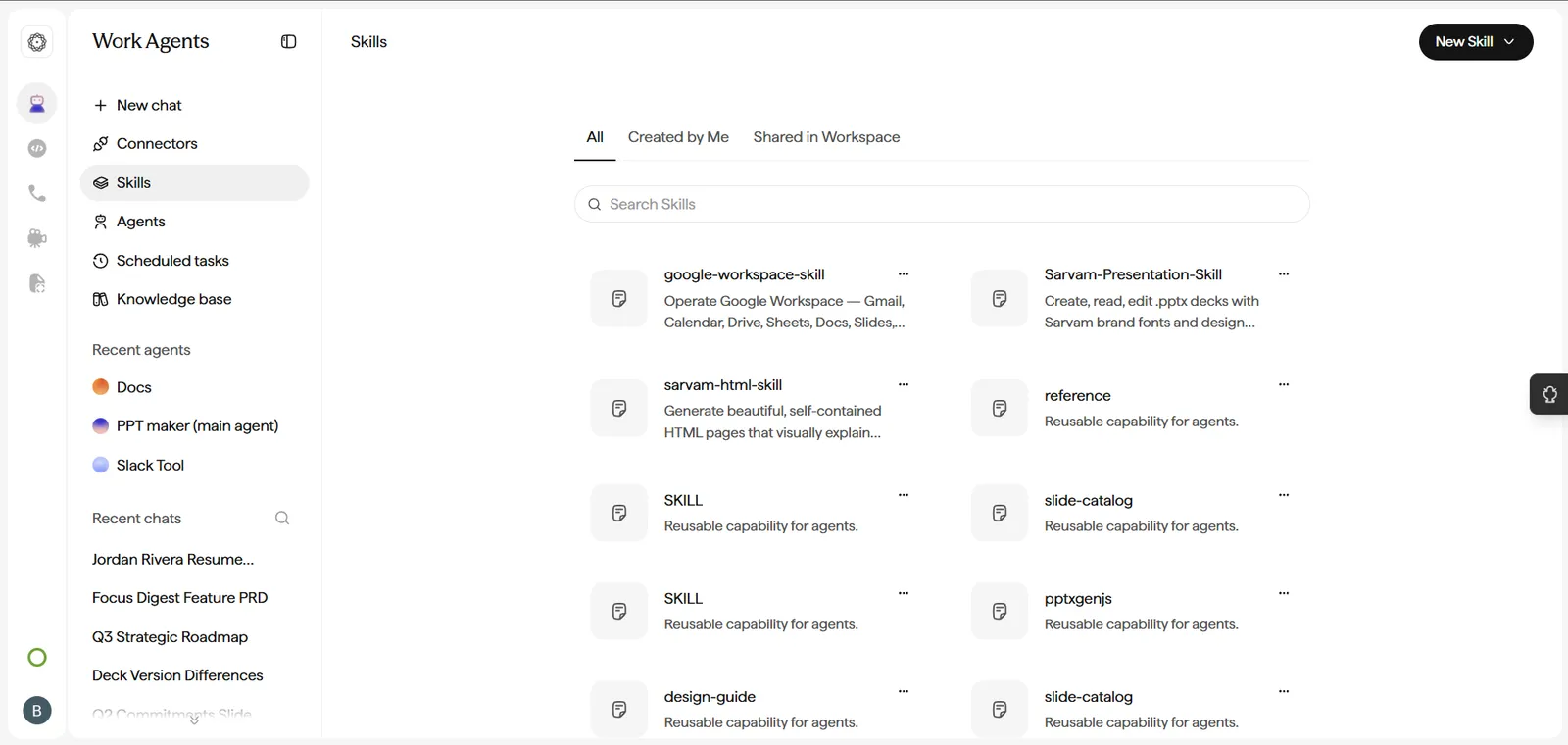Click the sarvam-html-skill card icon
1568x745 pixels.
point(619,409)
